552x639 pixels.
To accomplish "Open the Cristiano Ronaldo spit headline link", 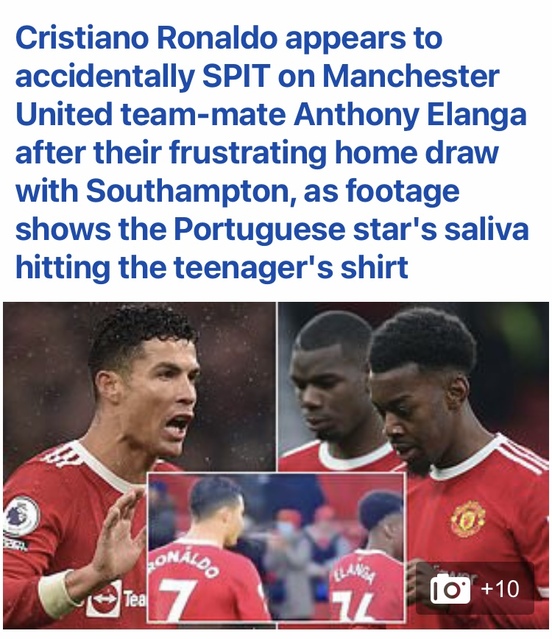I will pos(272,152).
